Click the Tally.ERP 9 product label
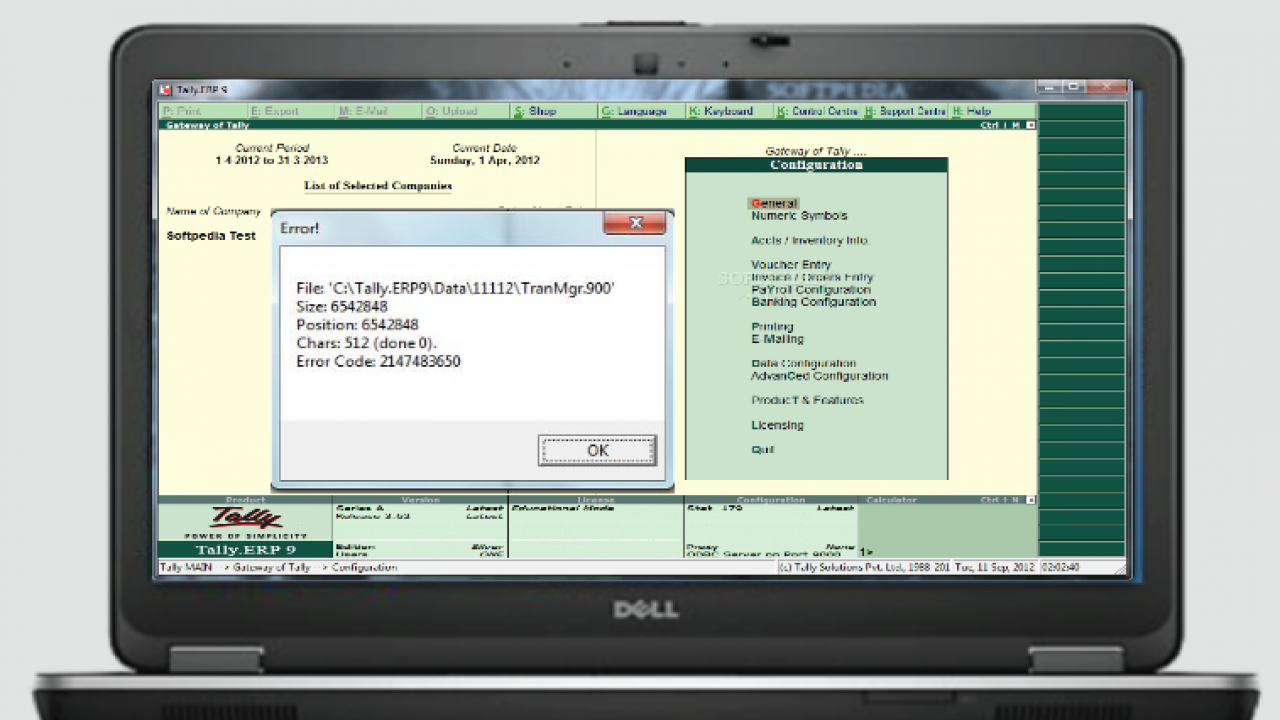Image resolution: width=1280 pixels, height=720 pixels. coord(245,550)
